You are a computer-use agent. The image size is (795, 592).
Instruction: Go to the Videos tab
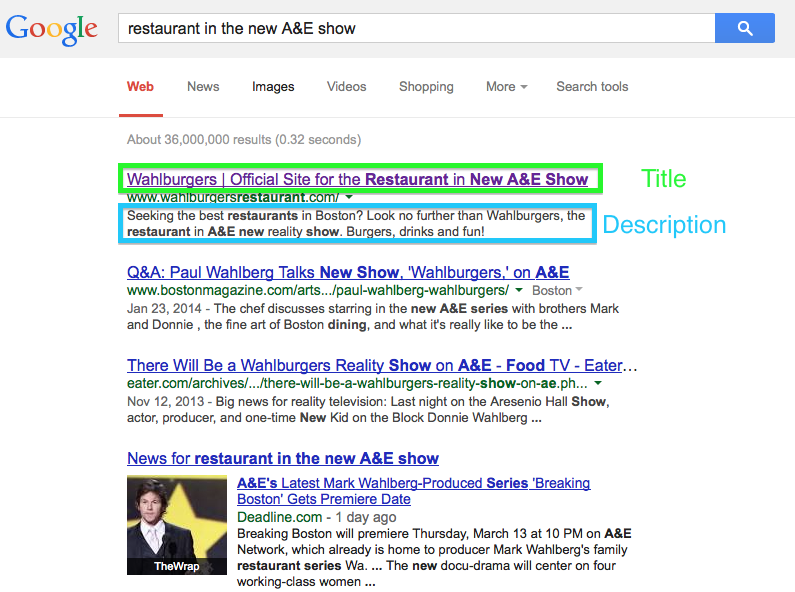(x=346, y=87)
